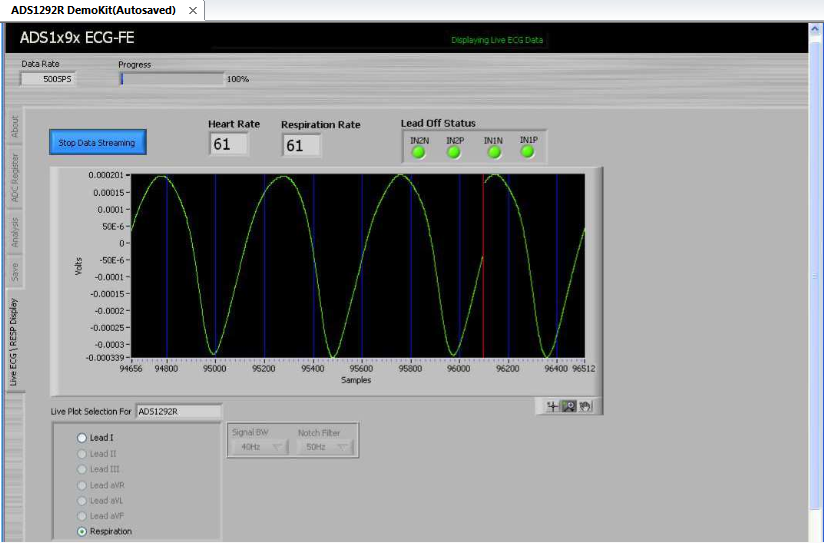This screenshot has height=543, width=824.
Task: Click the Live Plot Selection ADS1292R field
Action: coord(179,412)
